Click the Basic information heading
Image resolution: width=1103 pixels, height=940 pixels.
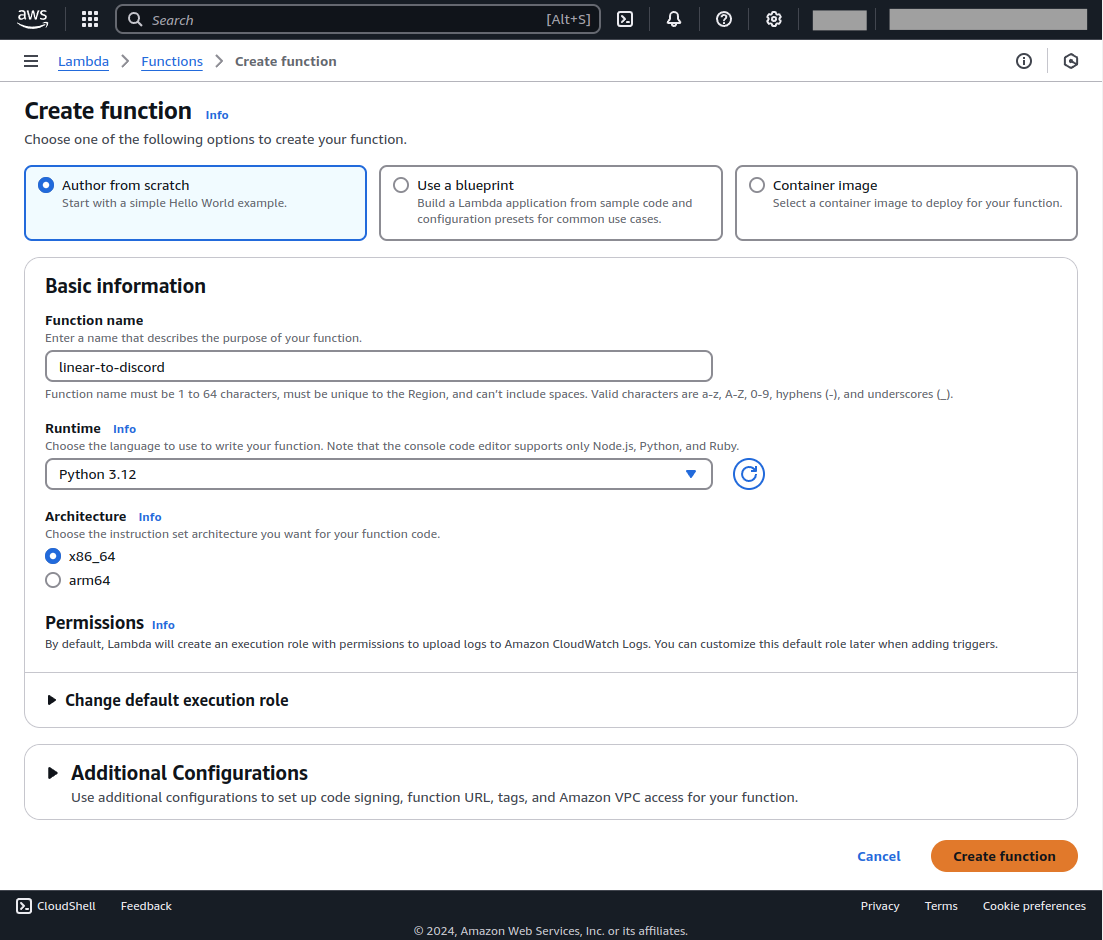click(x=125, y=286)
